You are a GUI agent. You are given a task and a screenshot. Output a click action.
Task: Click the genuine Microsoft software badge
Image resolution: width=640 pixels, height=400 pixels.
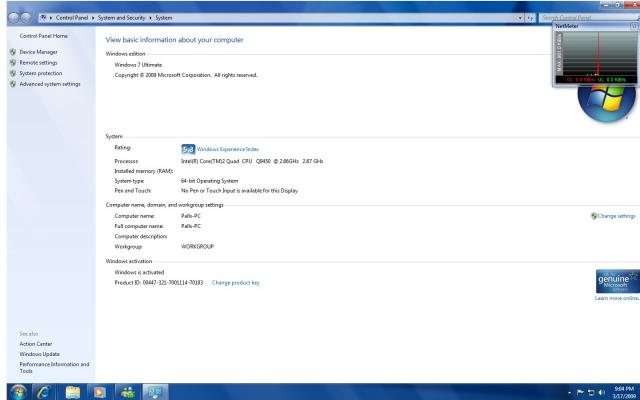(618, 281)
